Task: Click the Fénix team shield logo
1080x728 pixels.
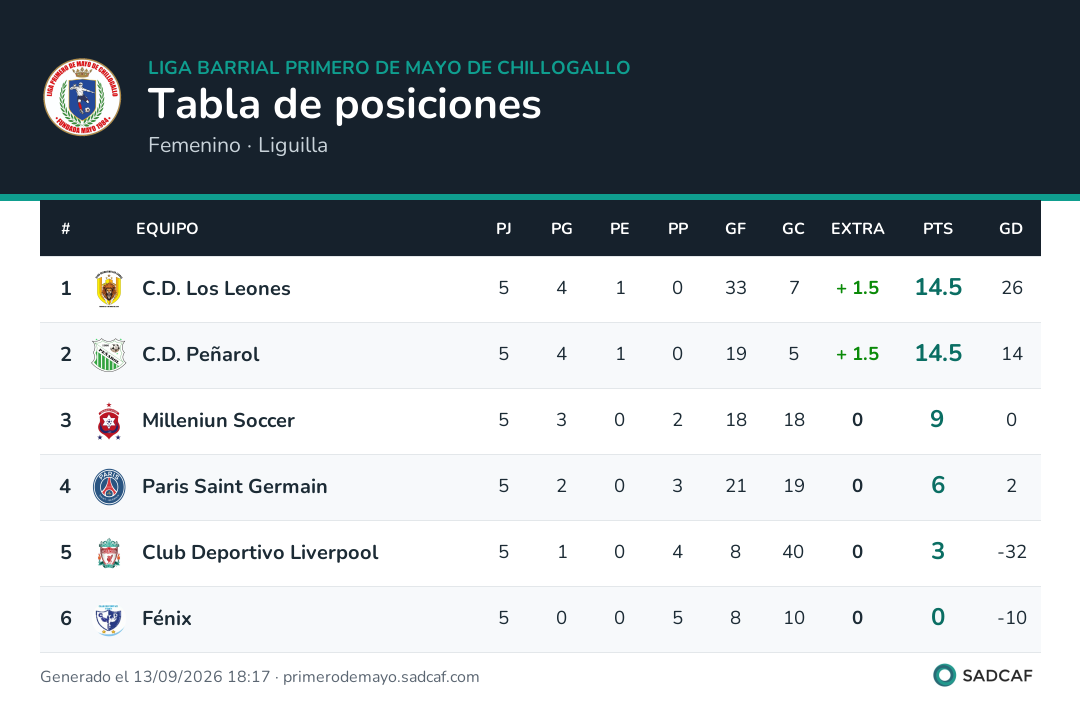Action: tap(109, 619)
